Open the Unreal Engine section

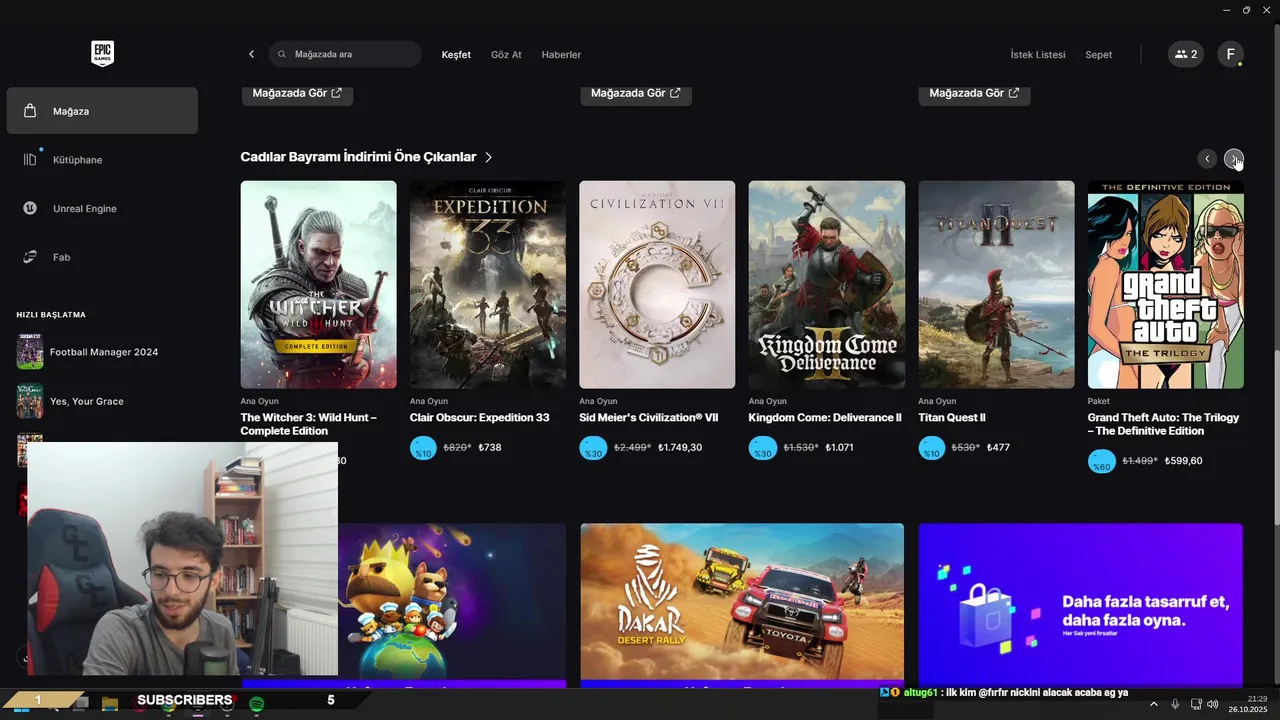[x=102, y=208]
